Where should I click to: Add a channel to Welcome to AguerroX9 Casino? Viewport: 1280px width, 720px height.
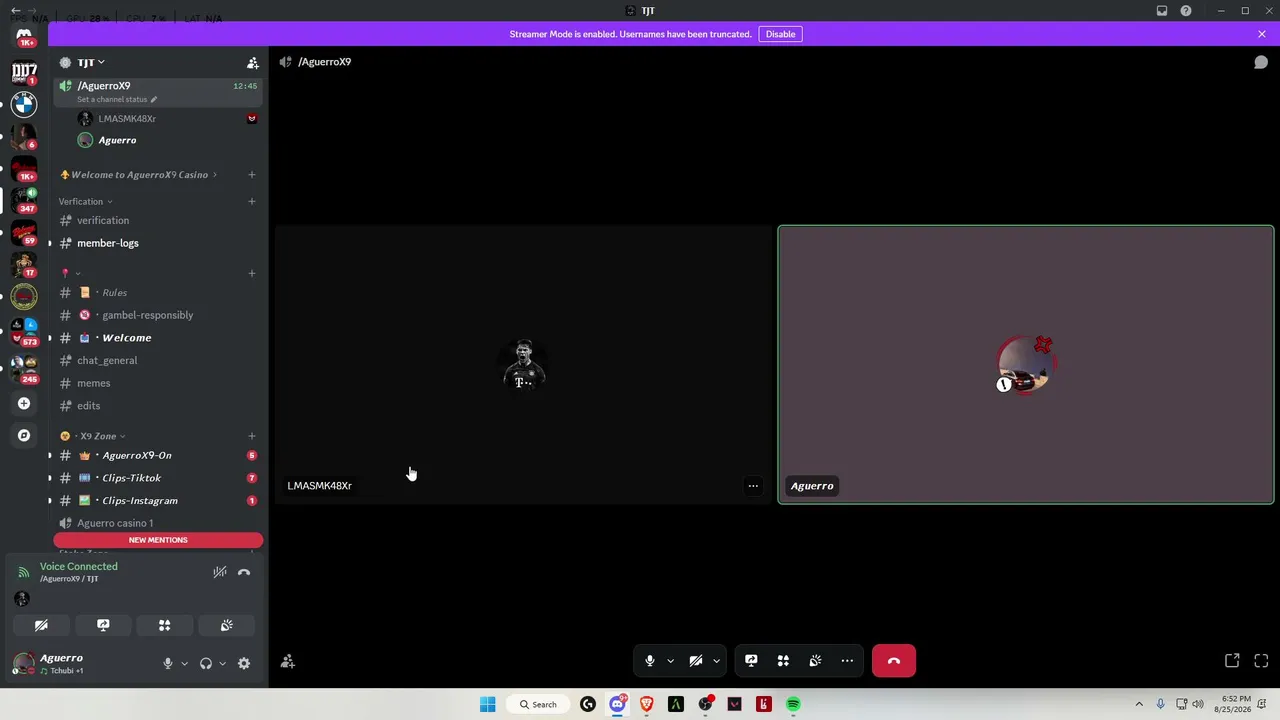[x=252, y=175]
